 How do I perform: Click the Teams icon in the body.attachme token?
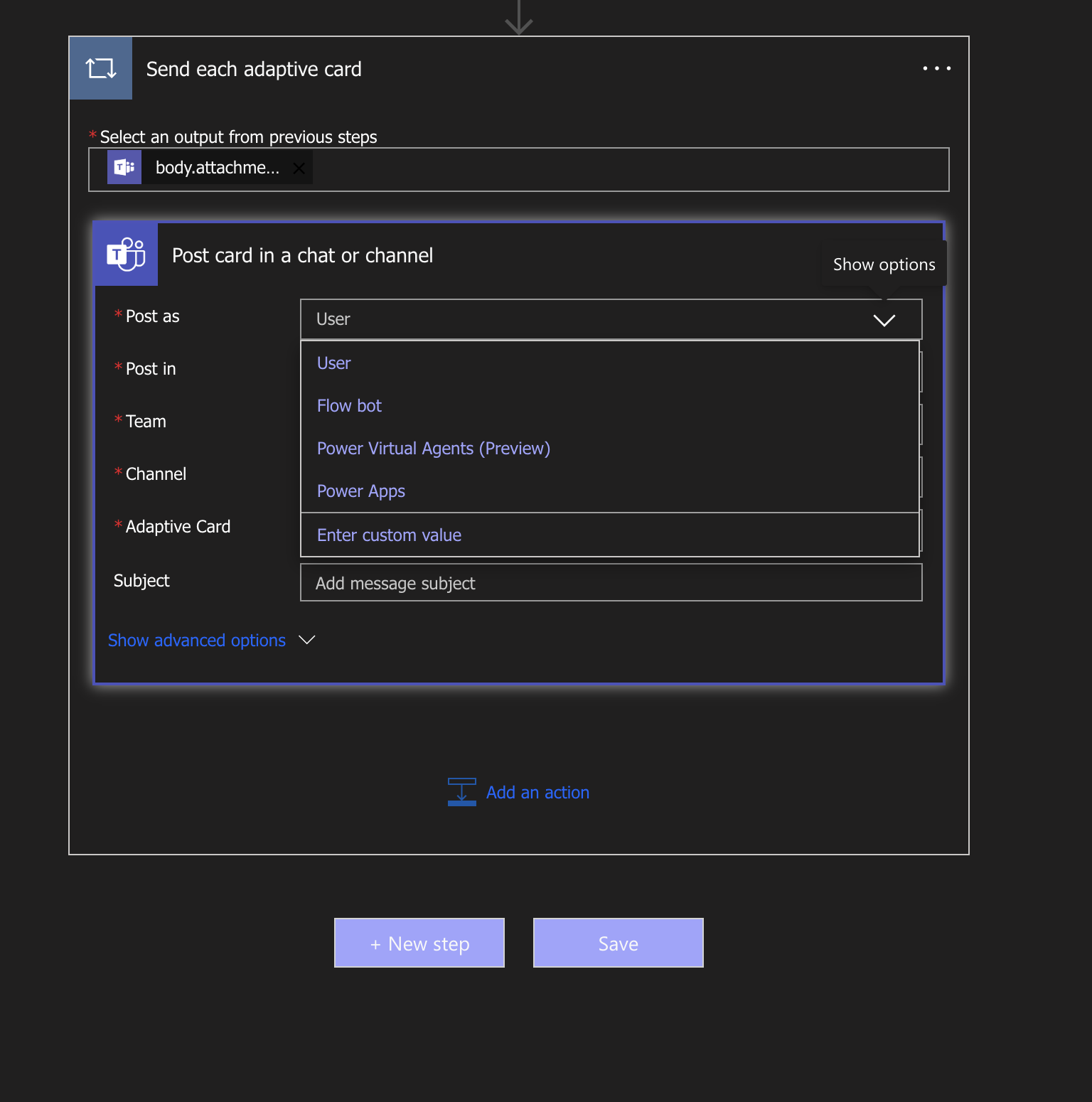tap(124, 167)
